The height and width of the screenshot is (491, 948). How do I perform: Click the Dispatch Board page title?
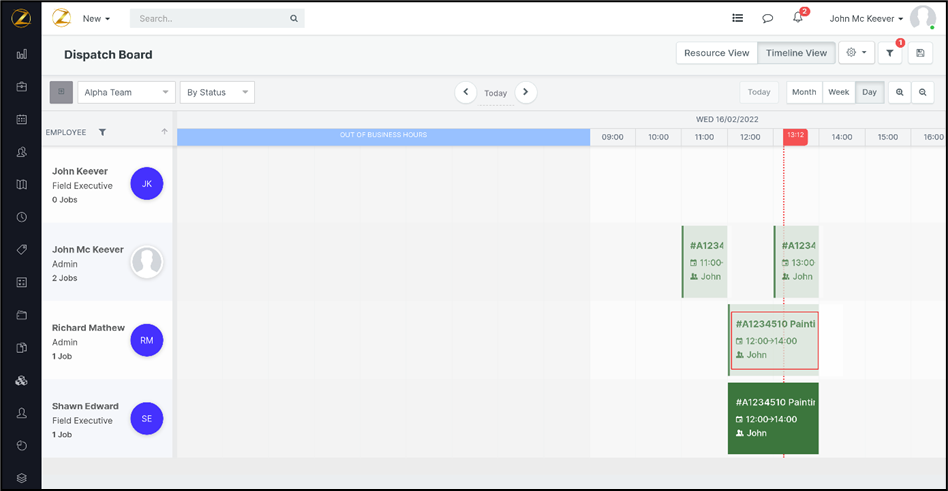point(108,55)
